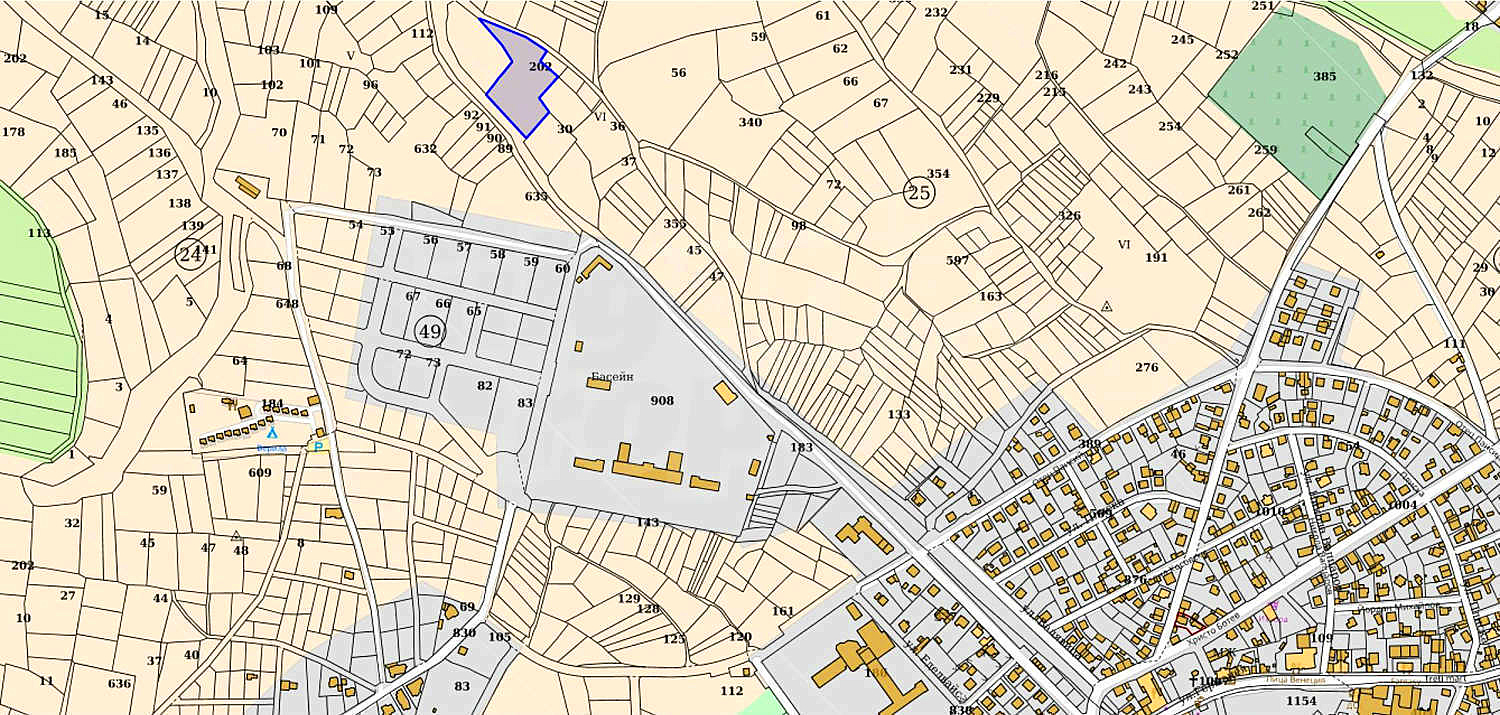The image size is (1500, 715).
Task: Click the circled district number 49
Action: (x=430, y=331)
